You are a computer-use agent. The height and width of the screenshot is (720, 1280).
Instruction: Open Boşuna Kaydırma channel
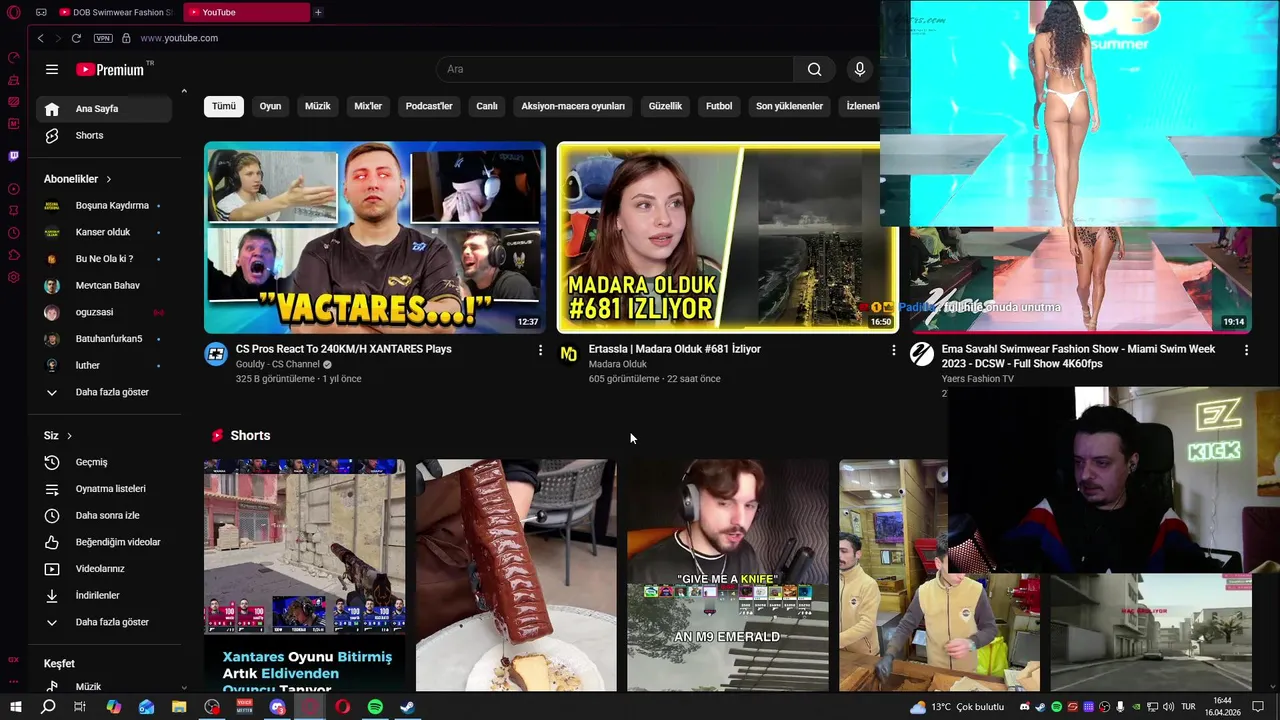[104, 205]
